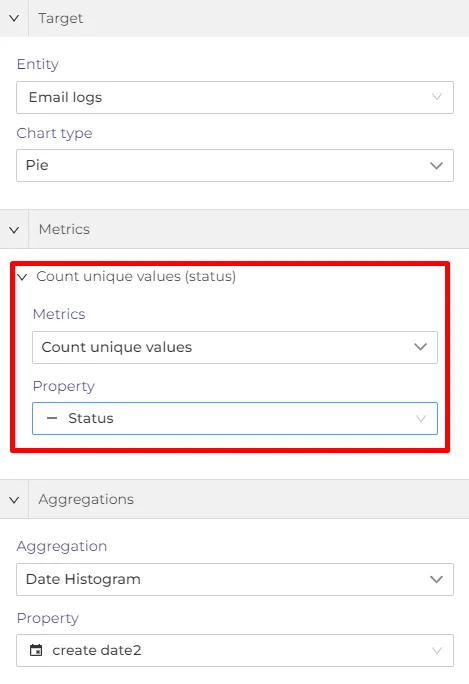Collapse the Target section chevron

coord(14,18)
